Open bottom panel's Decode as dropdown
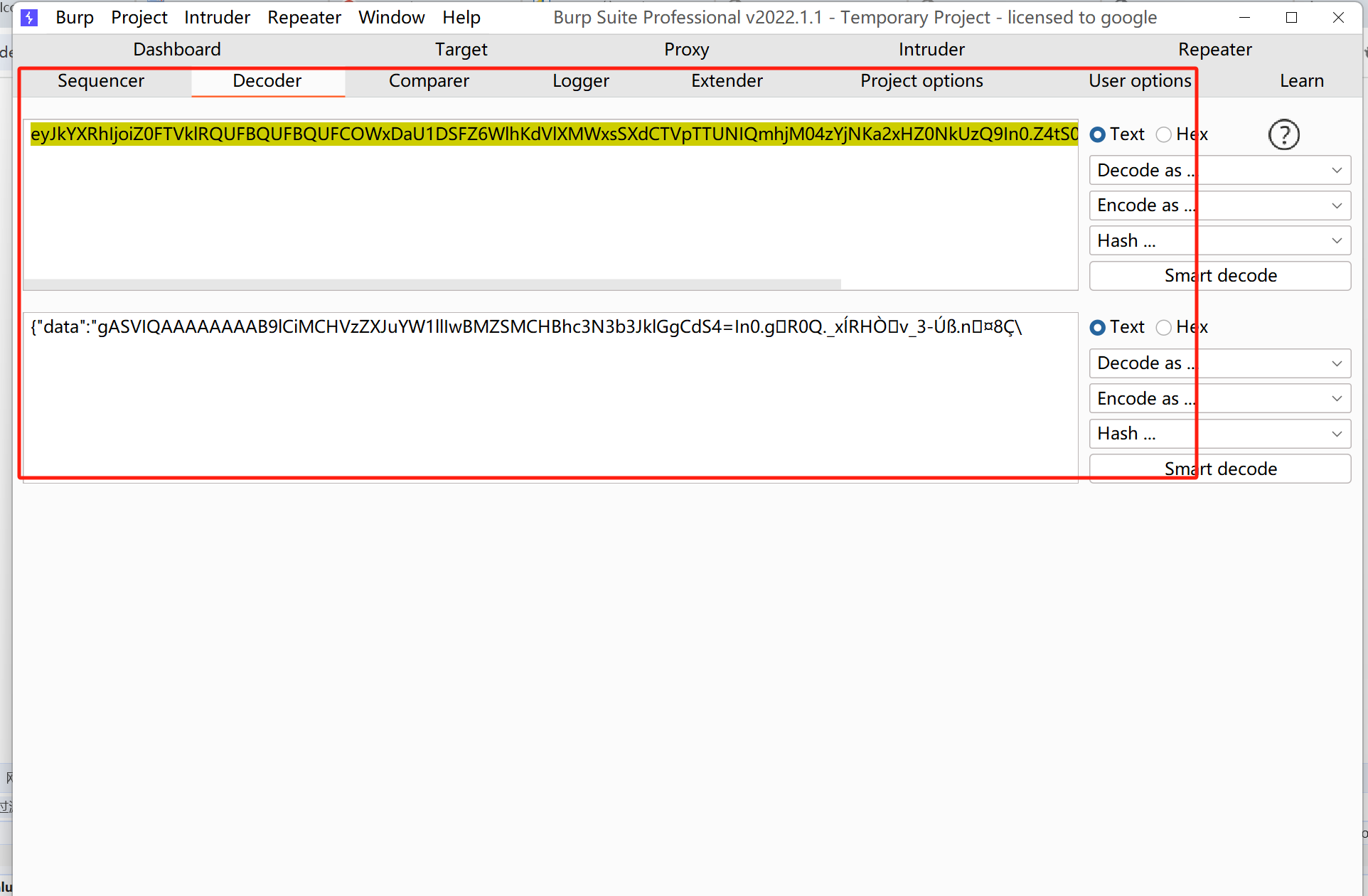This screenshot has height=896, width=1368. pos(1219,363)
